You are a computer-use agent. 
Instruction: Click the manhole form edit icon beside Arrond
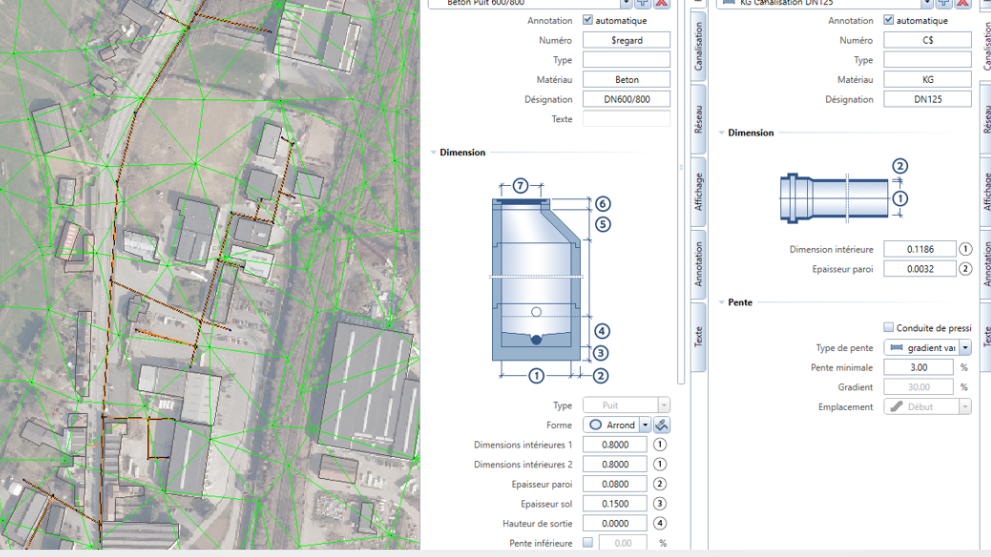pyautogui.click(x=662, y=425)
